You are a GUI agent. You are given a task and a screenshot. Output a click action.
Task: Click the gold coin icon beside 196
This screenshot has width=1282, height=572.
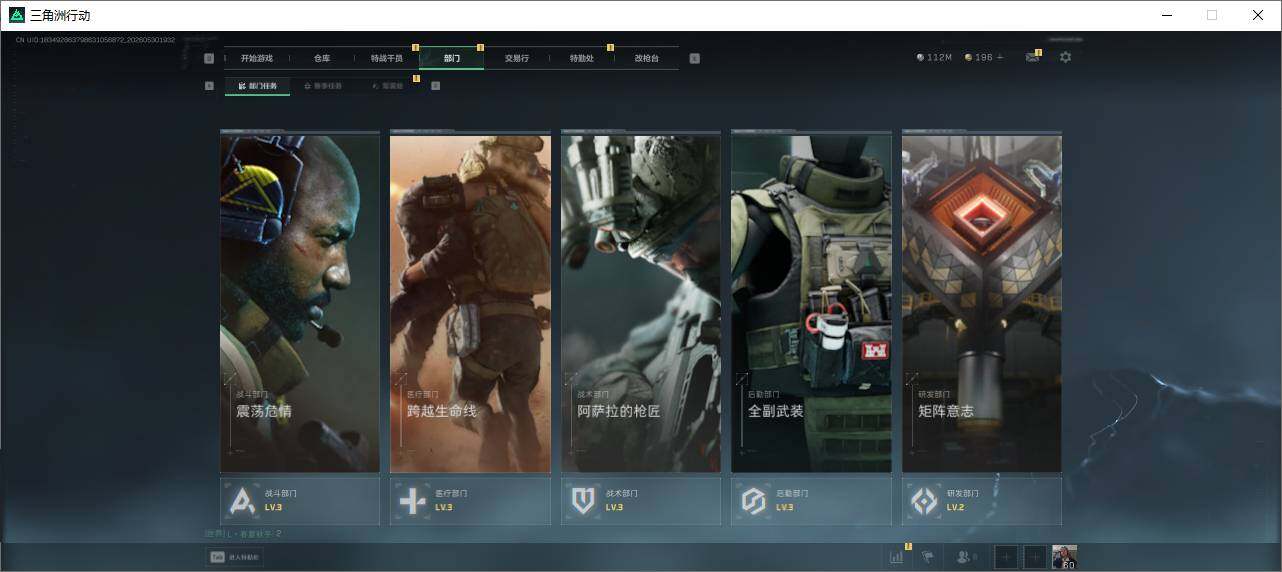pyautogui.click(x=968, y=58)
